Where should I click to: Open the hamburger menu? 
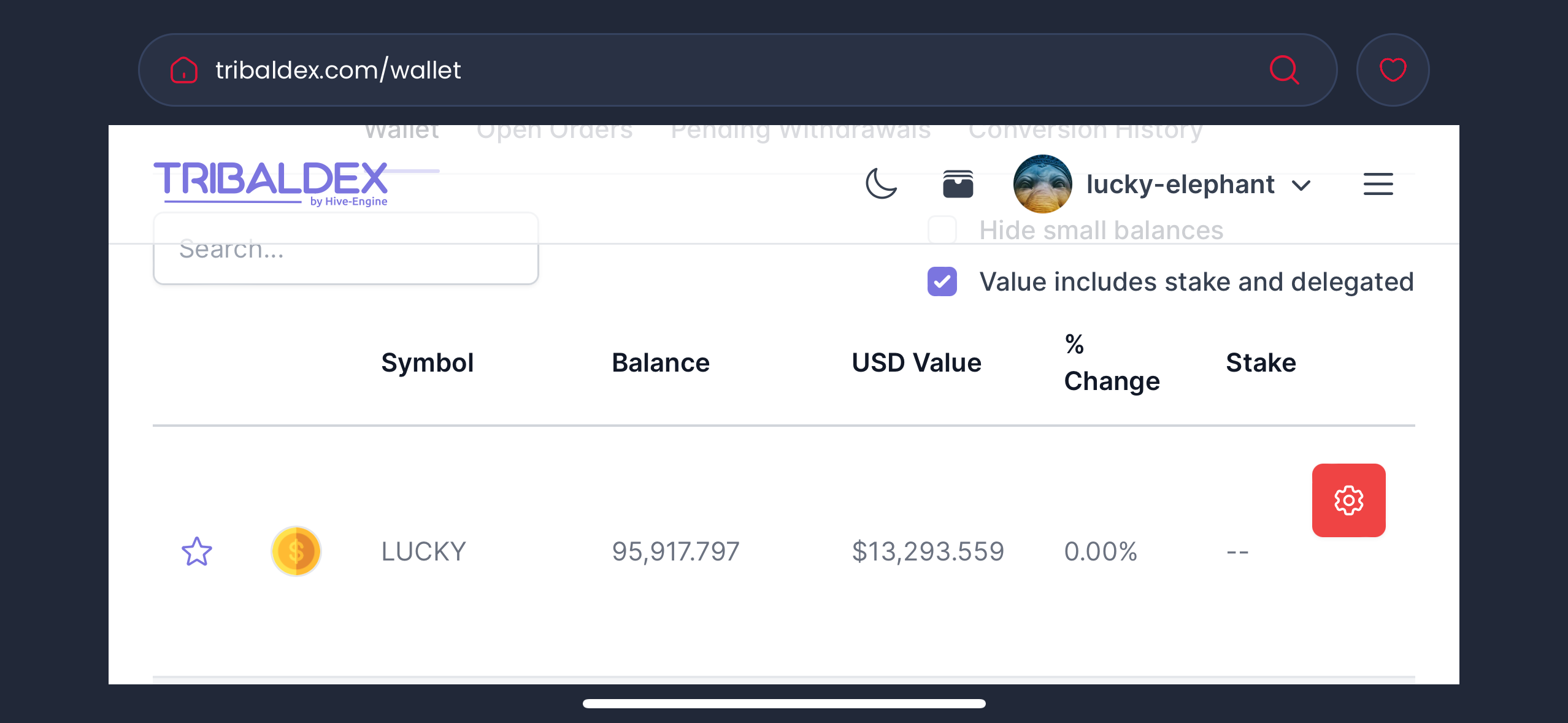pyautogui.click(x=1378, y=184)
